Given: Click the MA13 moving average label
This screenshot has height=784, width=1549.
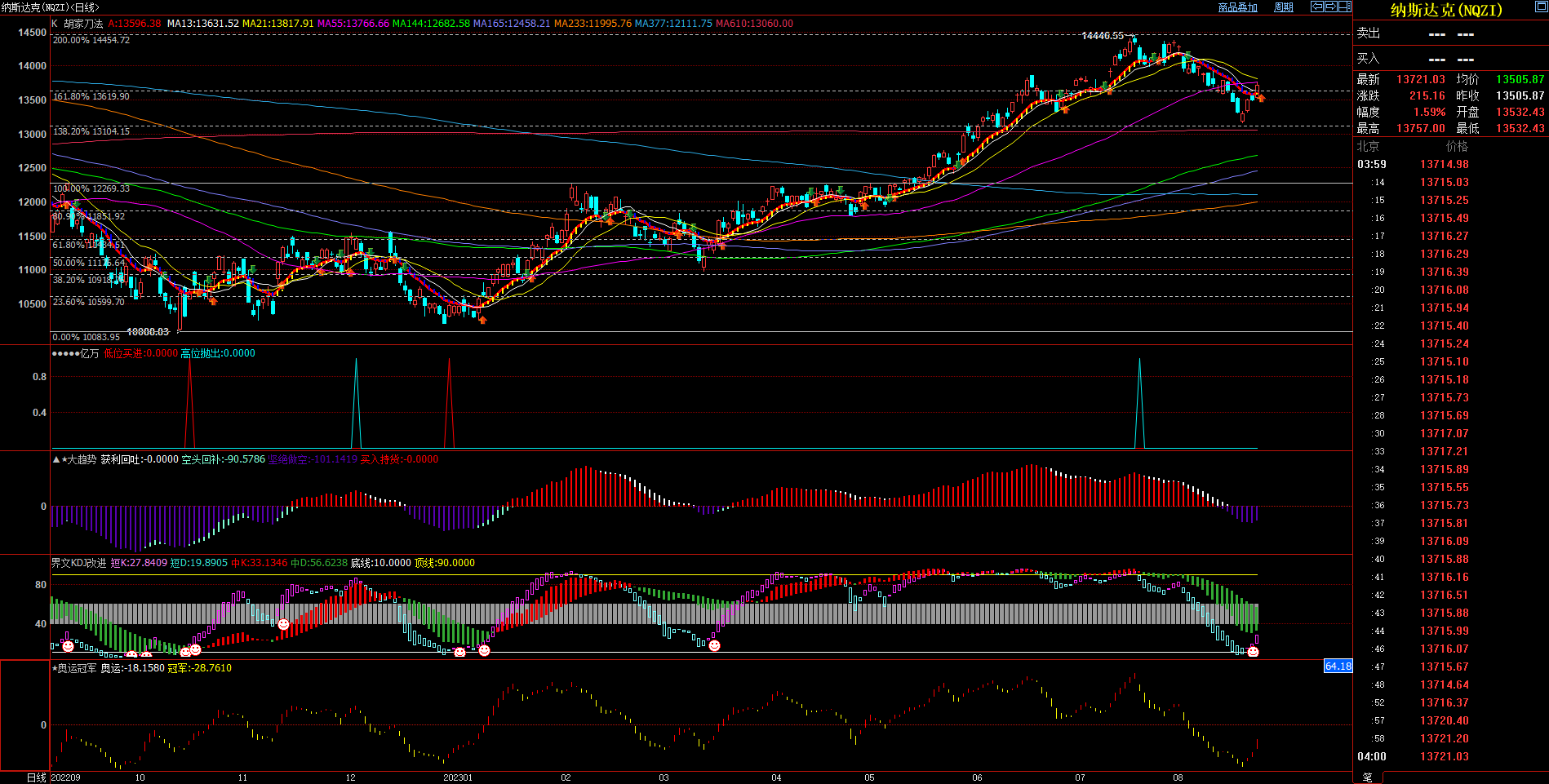Looking at the screenshot, I should [202, 24].
